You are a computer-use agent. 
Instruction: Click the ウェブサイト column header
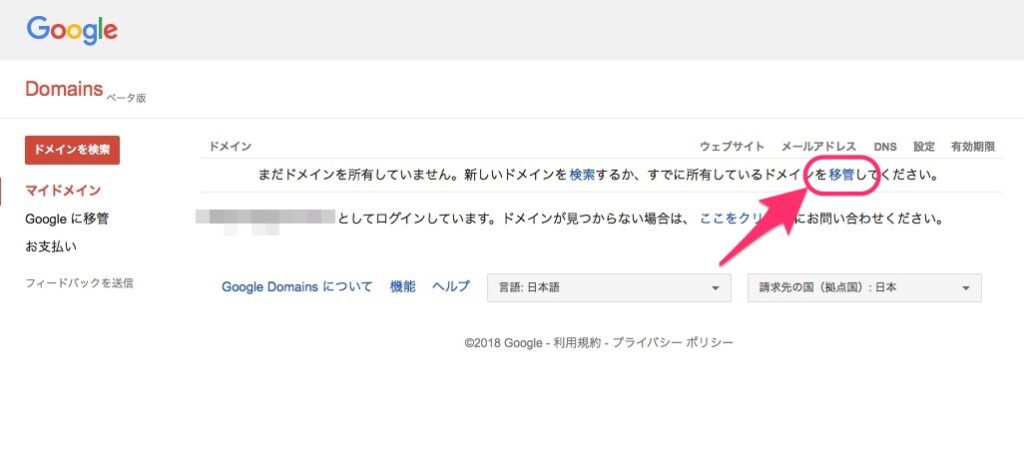731,147
